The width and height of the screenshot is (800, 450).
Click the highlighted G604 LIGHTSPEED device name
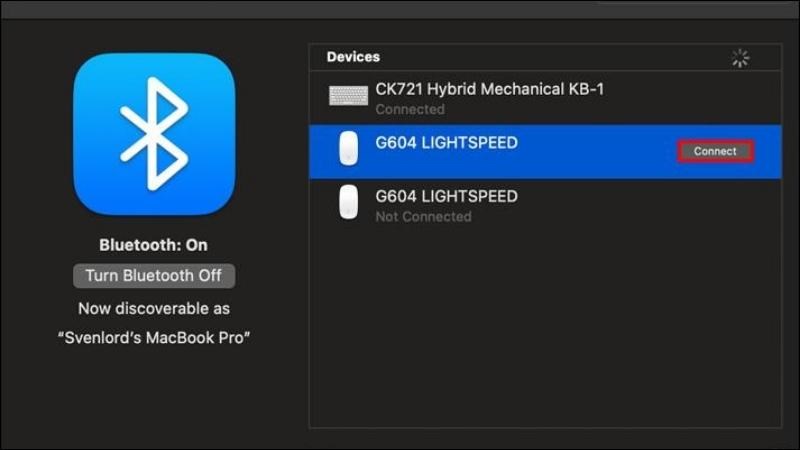click(446, 143)
